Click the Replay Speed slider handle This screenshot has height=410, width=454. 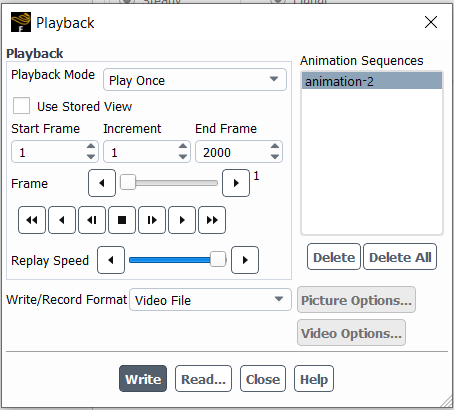click(x=218, y=259)
